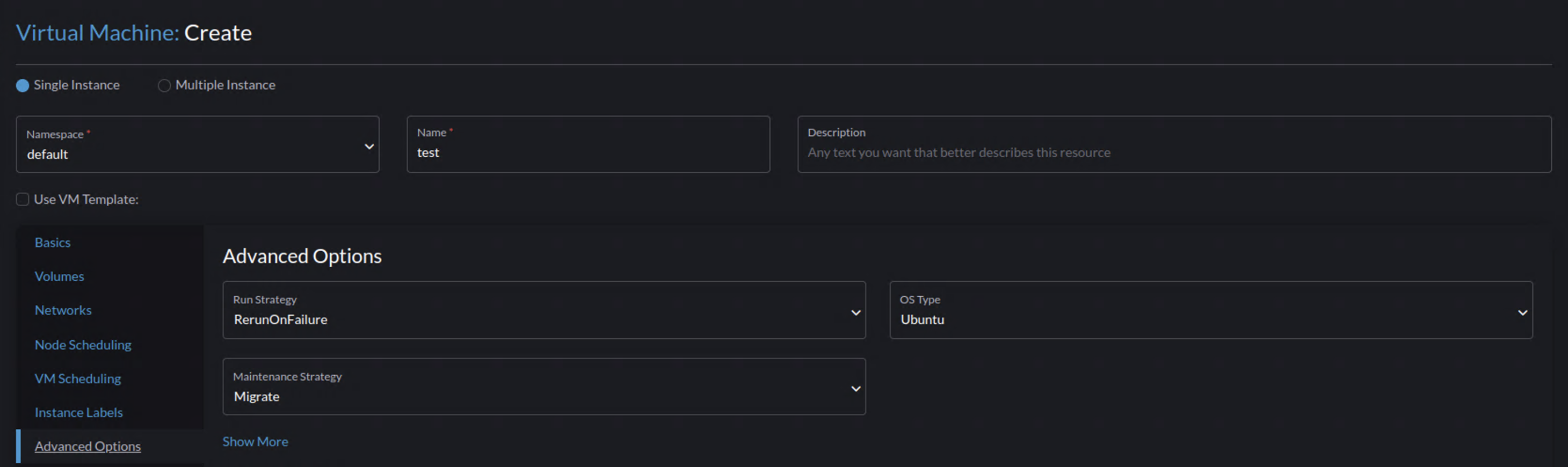Click the Show More link
1568x467 pixels.
(x=255, y=441)
